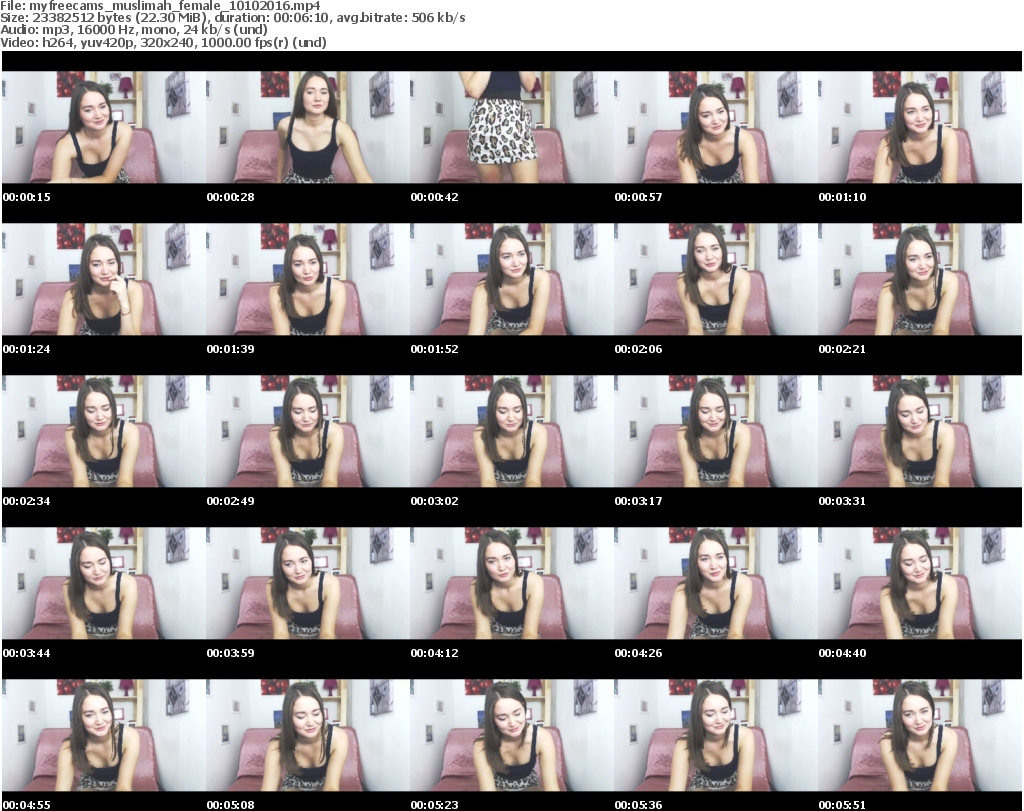Click the 00:01:52 timestamp label
1024x811 pixels.
coord(434,349)
